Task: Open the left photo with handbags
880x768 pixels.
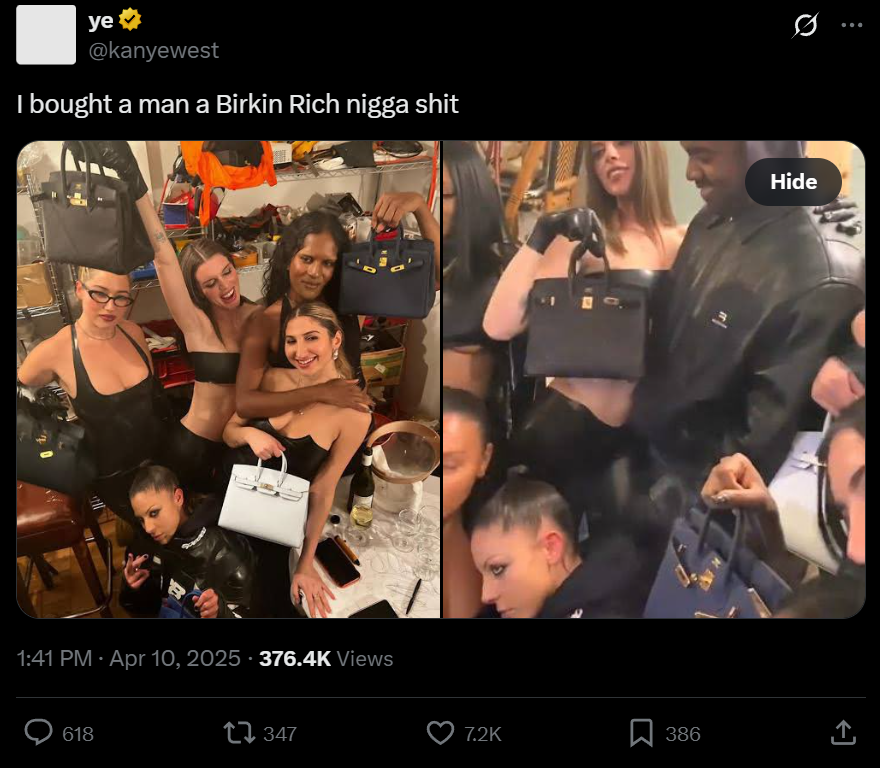Action: tap(228, 380)
